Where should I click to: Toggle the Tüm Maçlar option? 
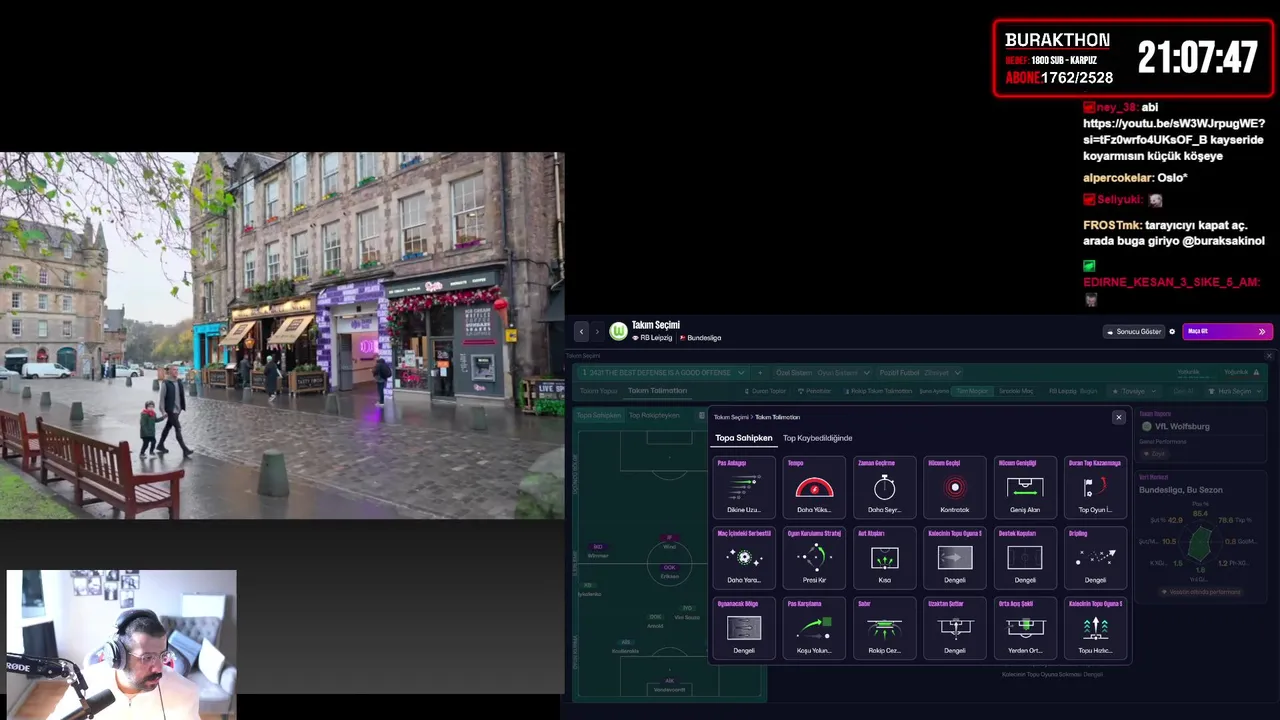(972, 391)
